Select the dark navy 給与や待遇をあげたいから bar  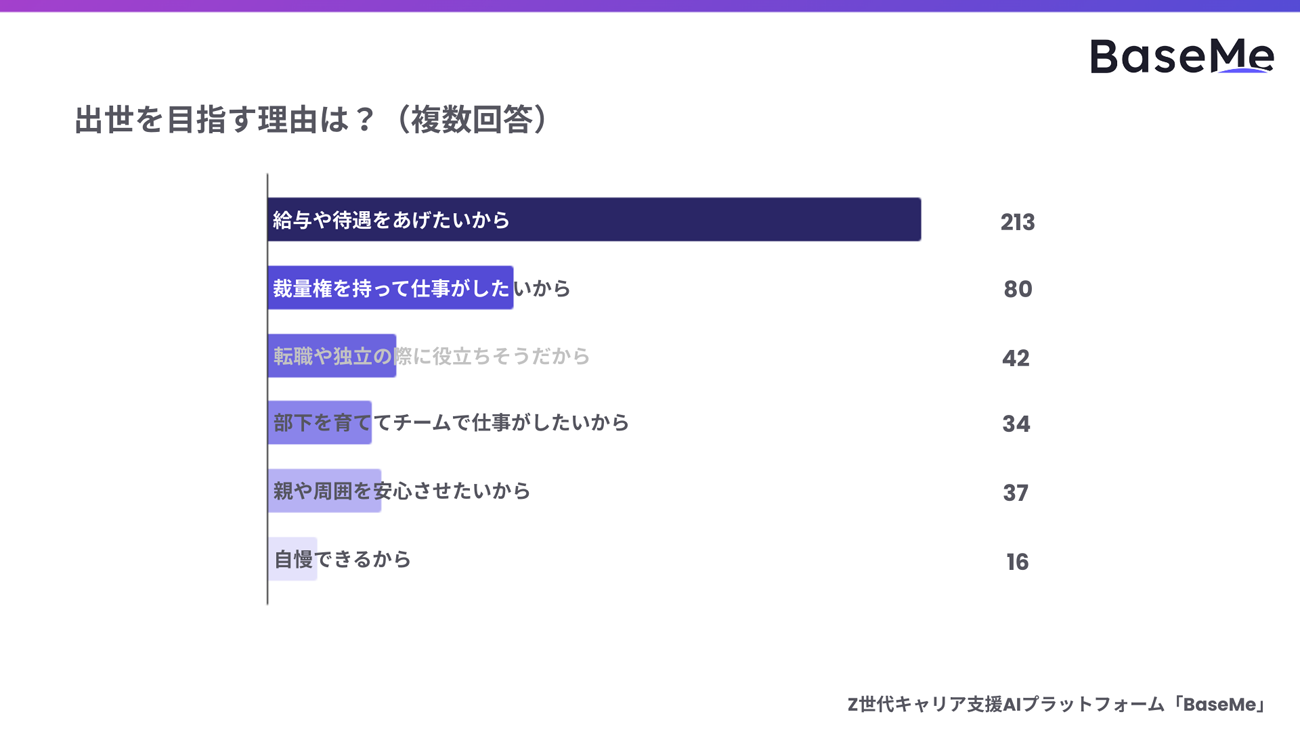(x=594, y=220)
